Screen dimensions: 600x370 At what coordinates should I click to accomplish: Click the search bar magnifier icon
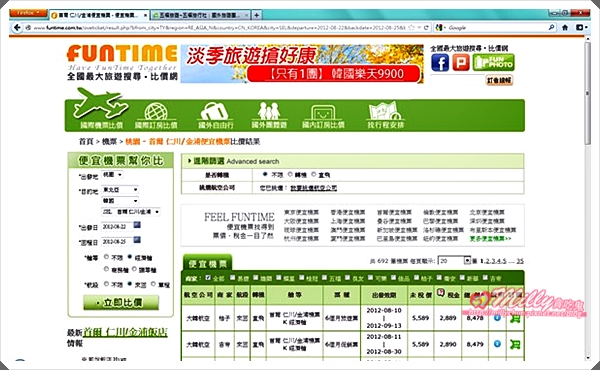tap(551, 28)
